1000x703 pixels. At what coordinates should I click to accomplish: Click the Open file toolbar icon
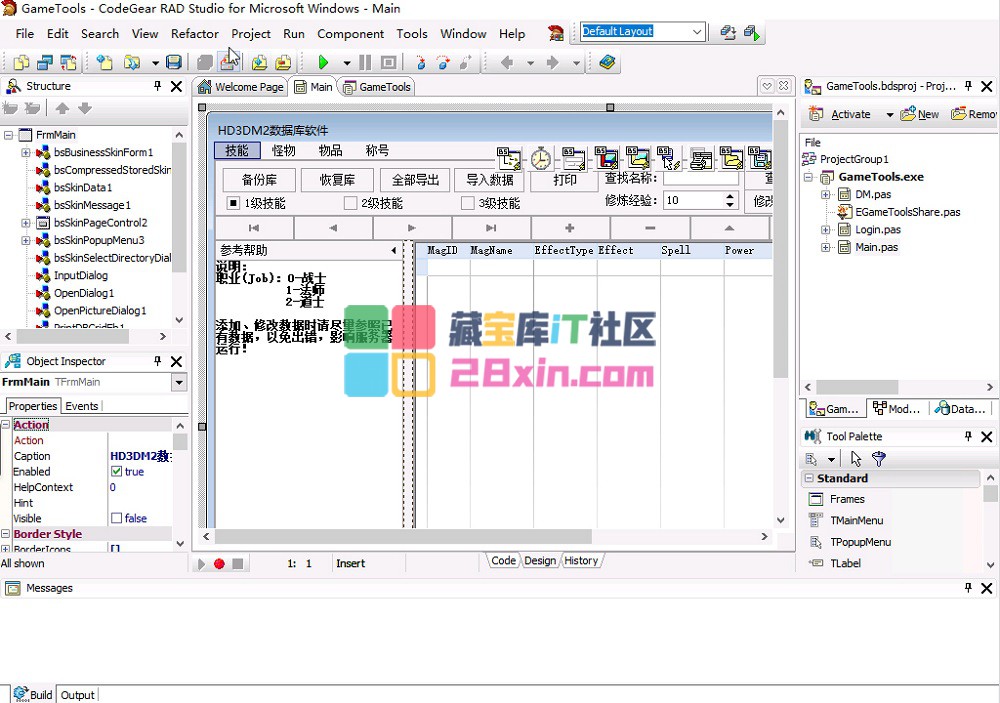[132, 63]
